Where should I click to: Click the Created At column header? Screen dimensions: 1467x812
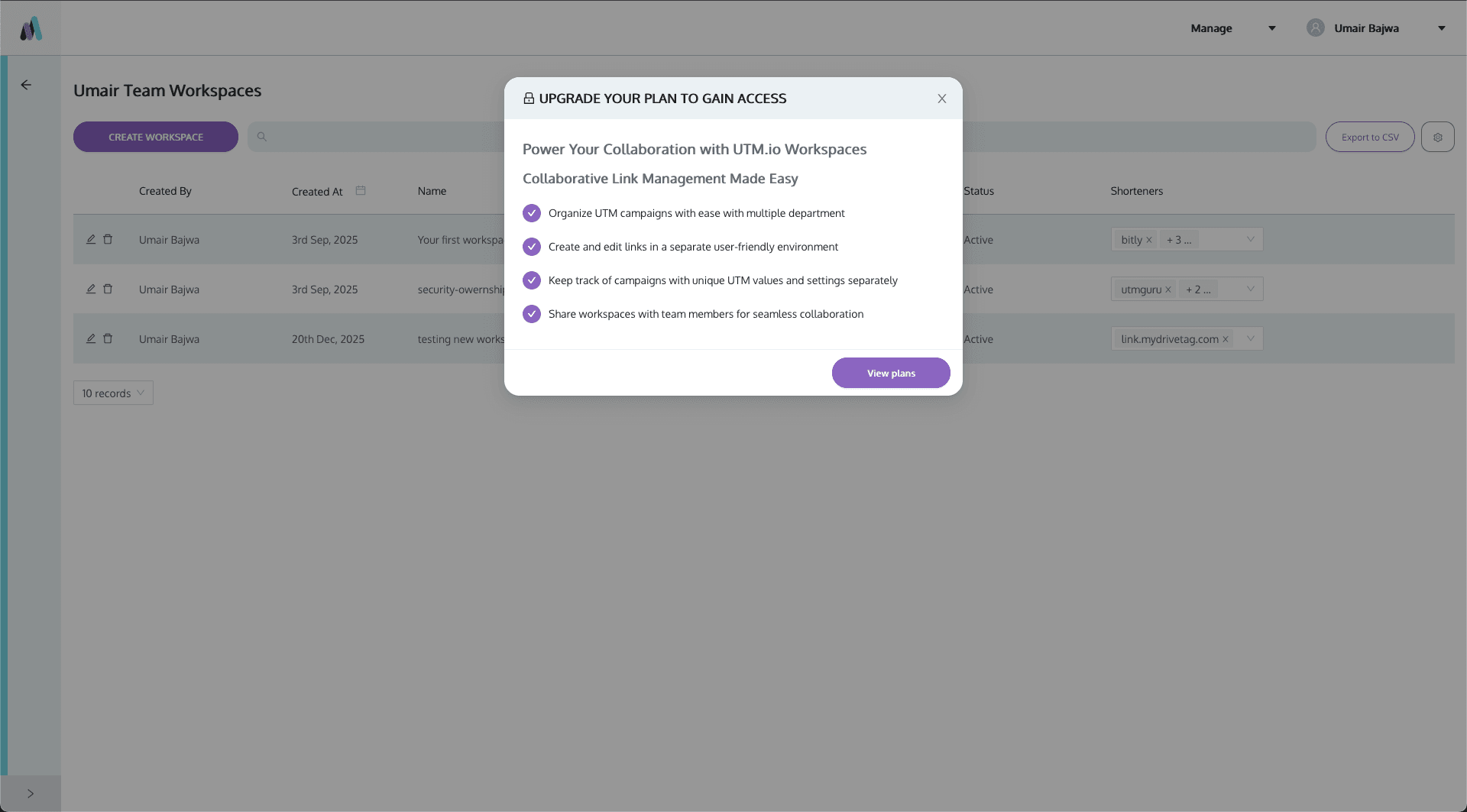pyautogui.click(x=317, y=191)
